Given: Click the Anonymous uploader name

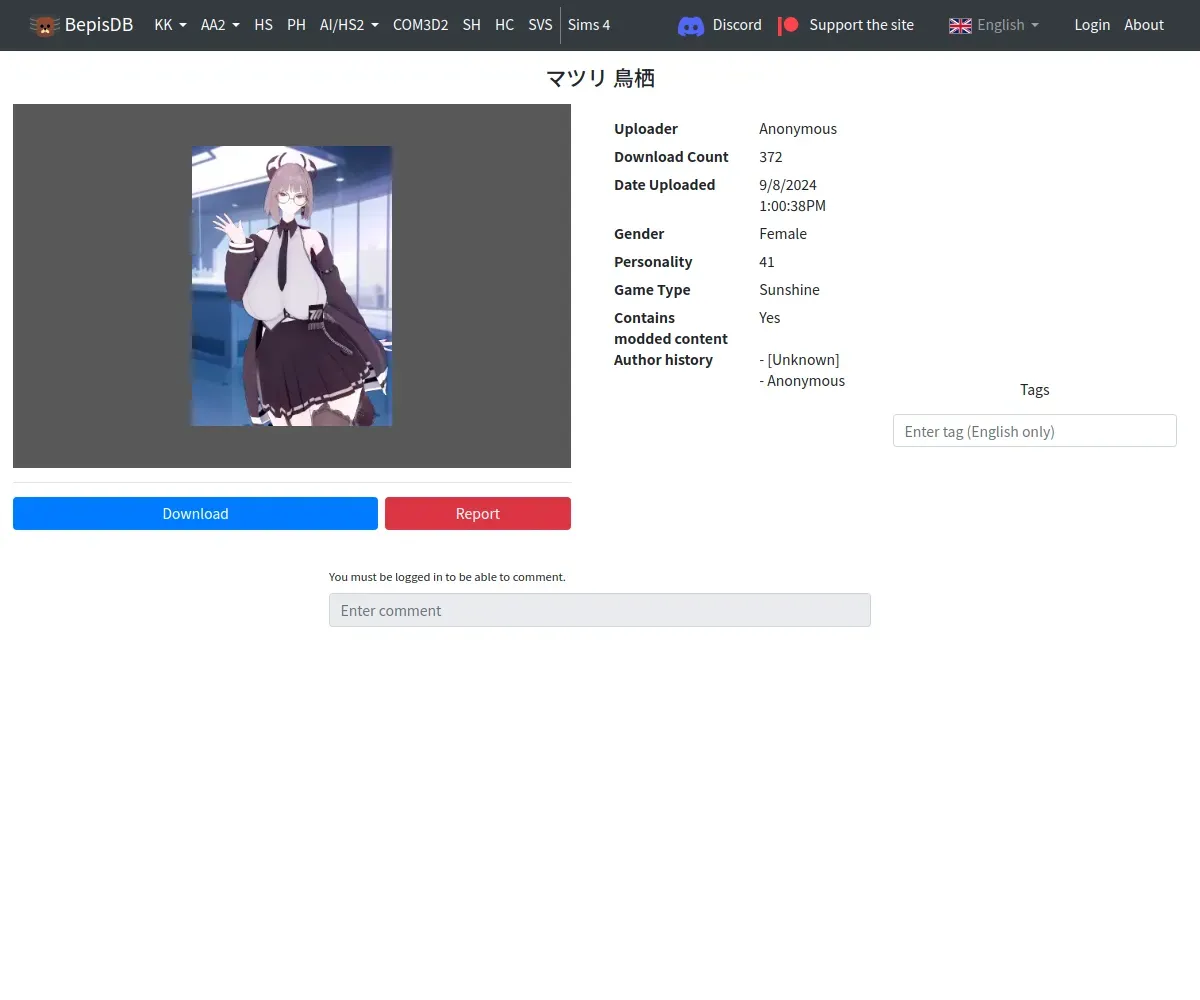Looking at the screenshot, I should (x=798, y=129).
